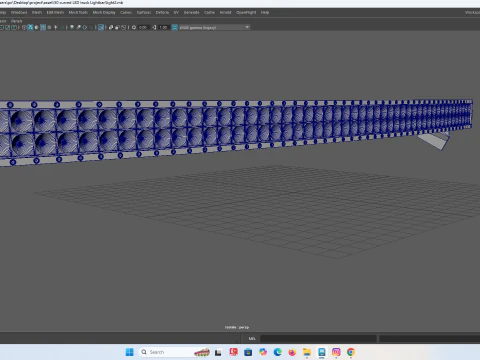480x360 pixels.
Task: Open the red app icon in taskbar
Action: pos(233,352)
